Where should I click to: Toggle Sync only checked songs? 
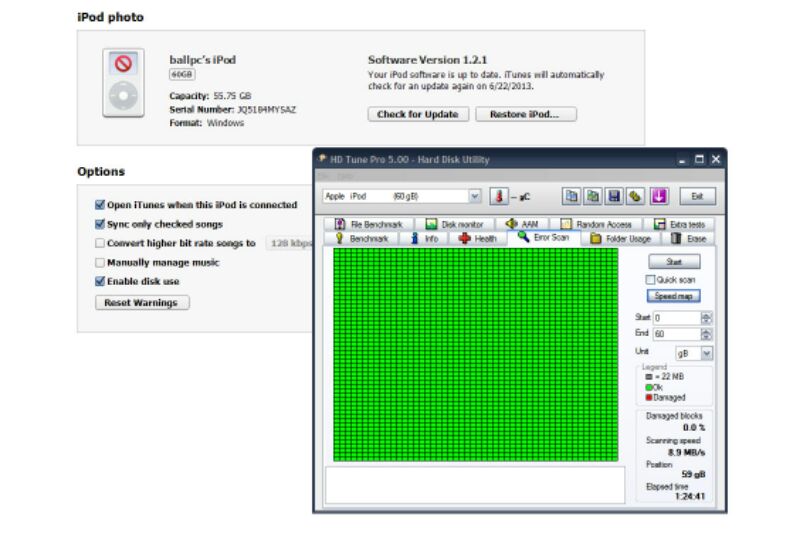click(x=100, y=224)
